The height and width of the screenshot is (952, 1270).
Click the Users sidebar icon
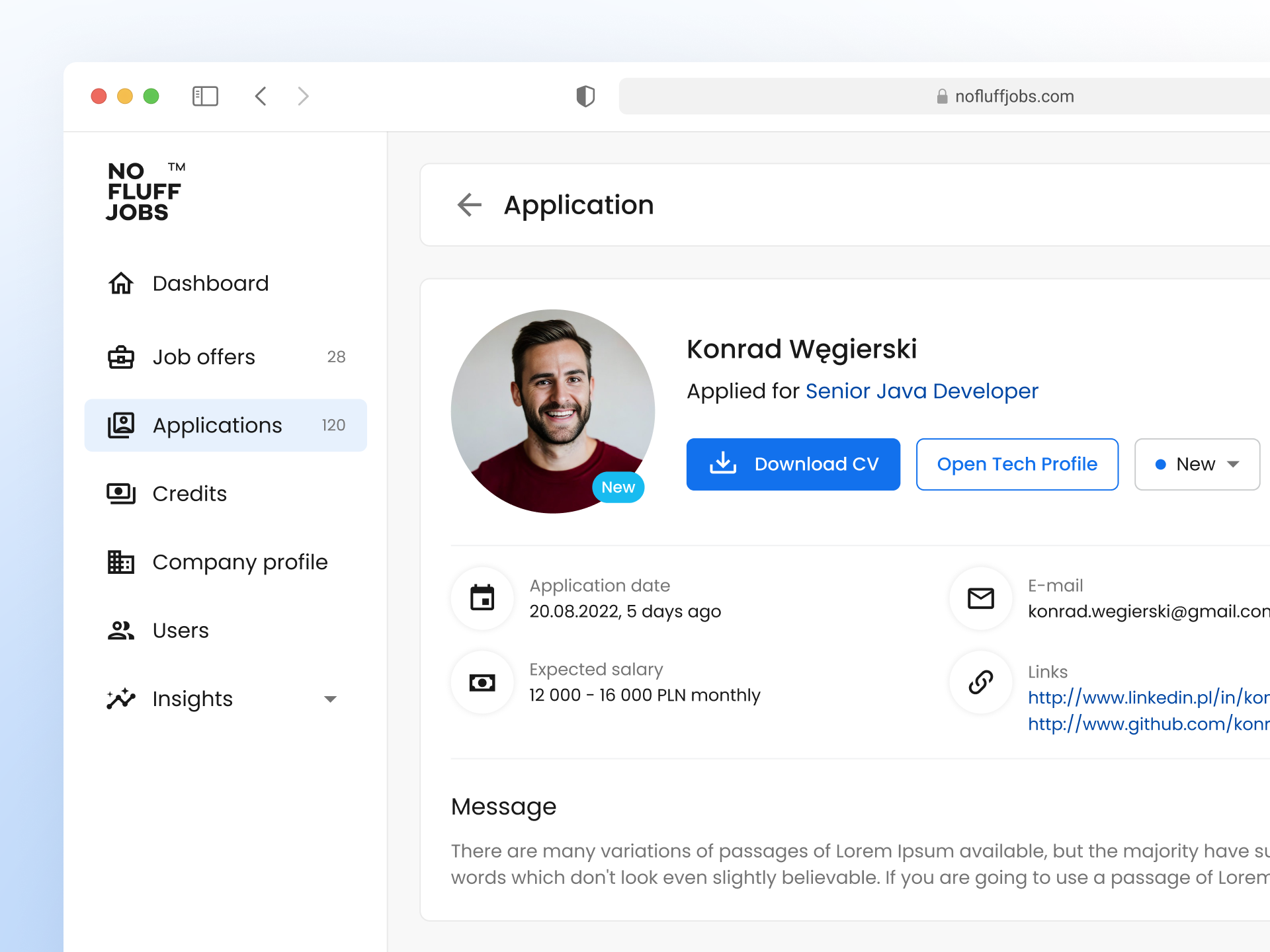click(x=120, y=630)
